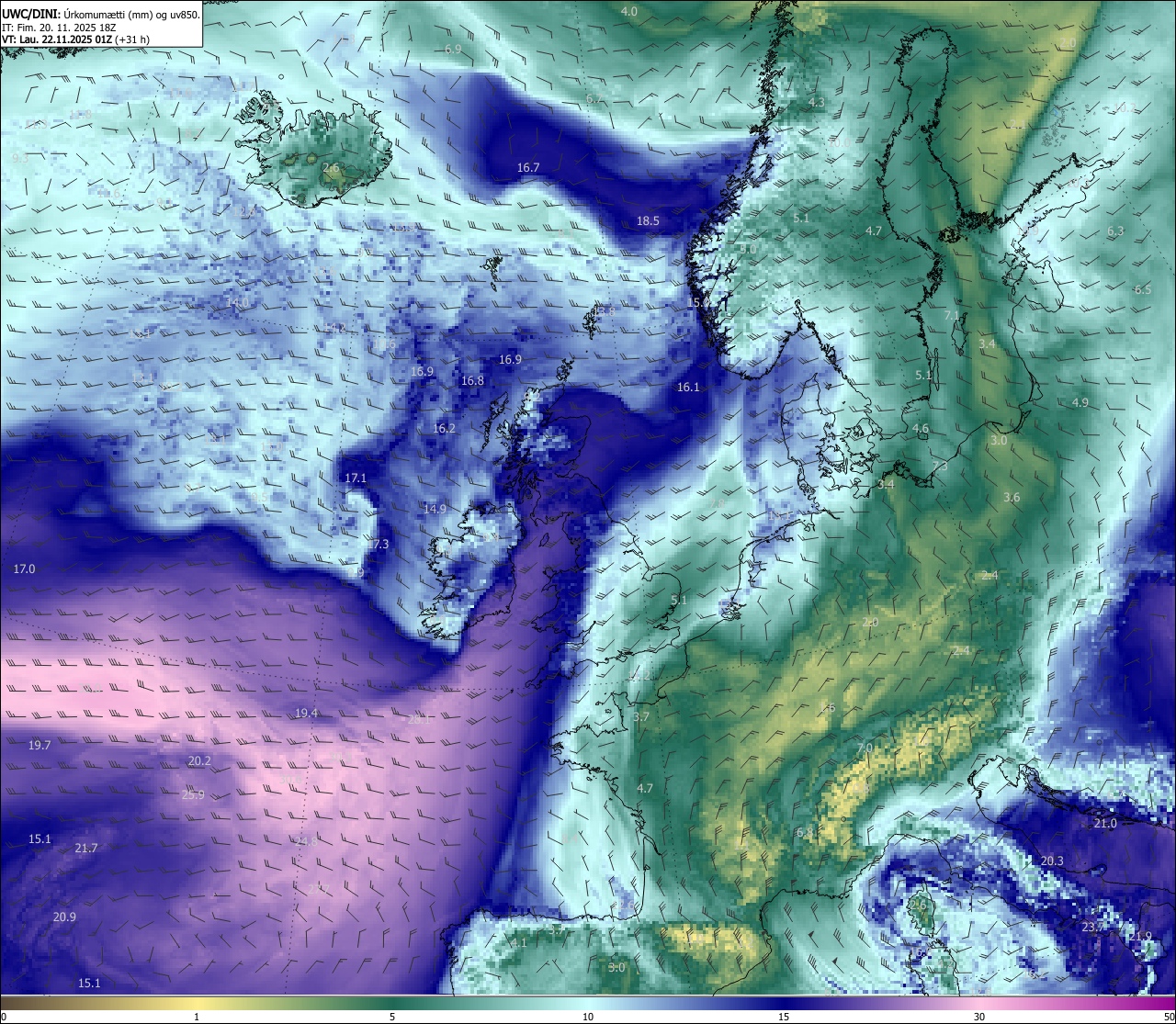Click the 18.5 value off the Norwegian coast

648,221
